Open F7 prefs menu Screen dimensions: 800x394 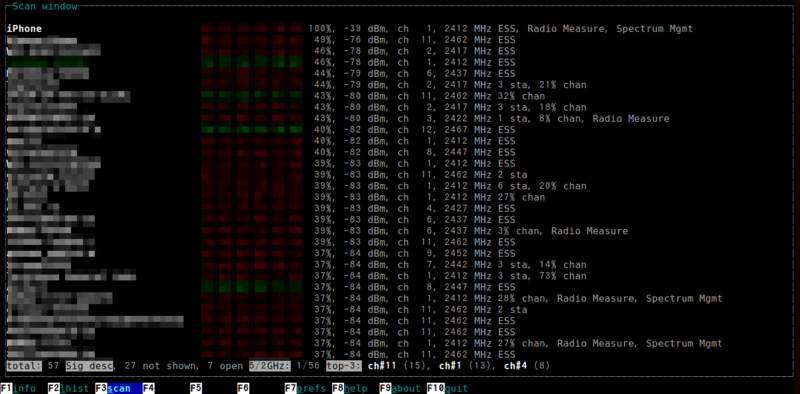305,388
